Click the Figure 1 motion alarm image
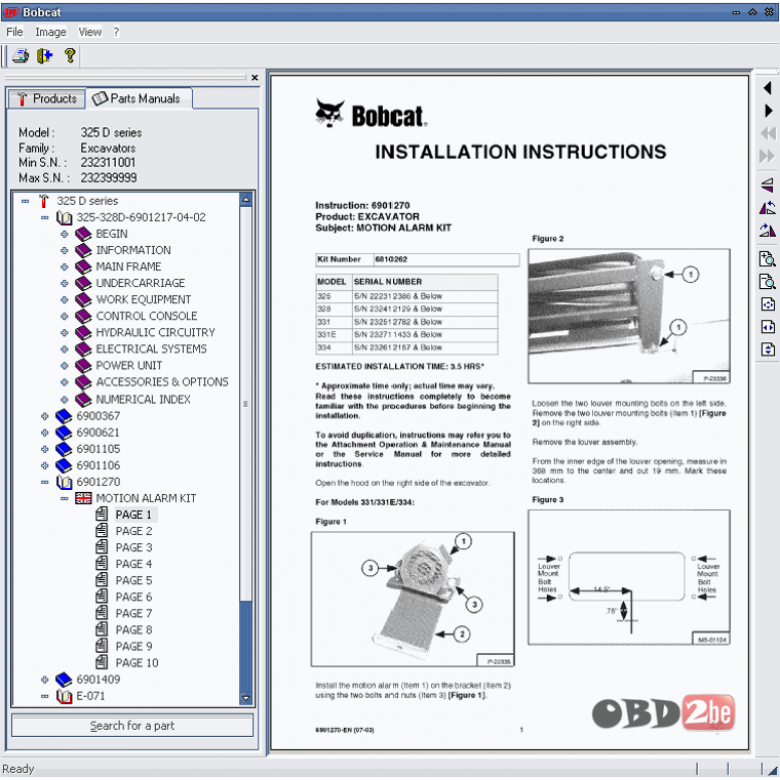The width and height of the screenshot is (780, 780). (413, 599)
